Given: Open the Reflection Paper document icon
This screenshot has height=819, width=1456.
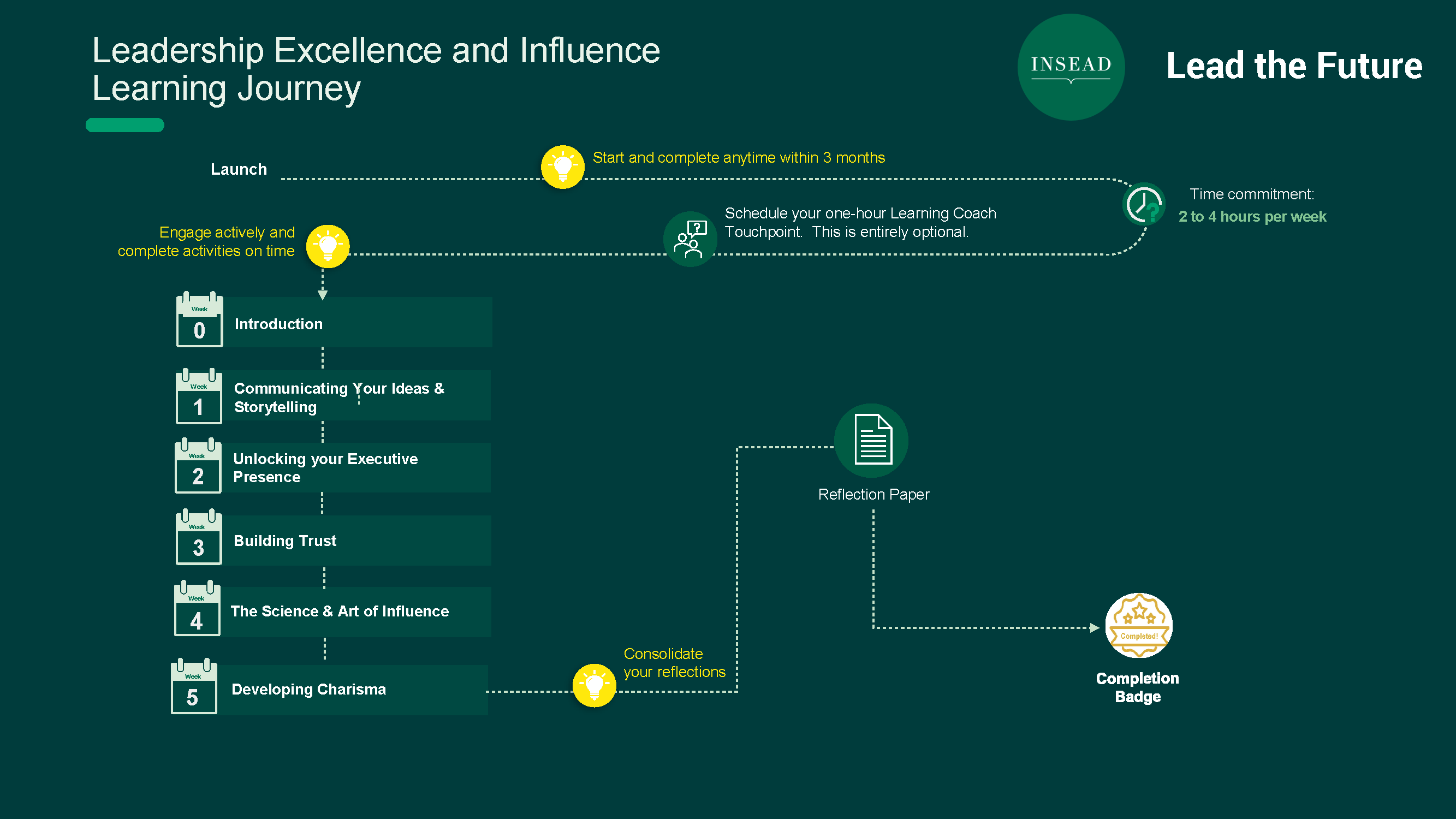Looking at the screenshot, I should pos(871,440).
